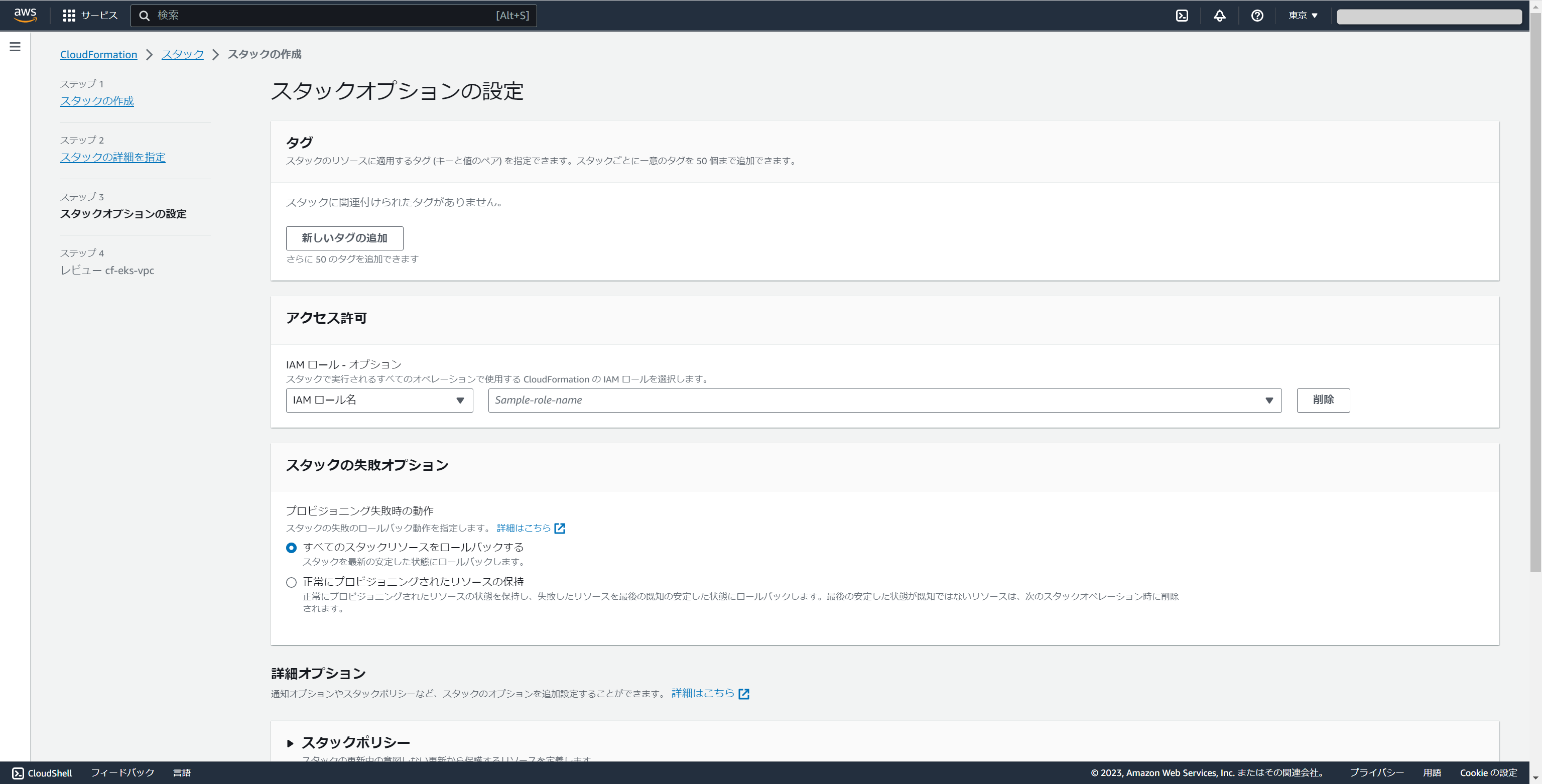The image size is (1542, 784).
Task: Open the help question mark icon
Action: [1257, 16]
